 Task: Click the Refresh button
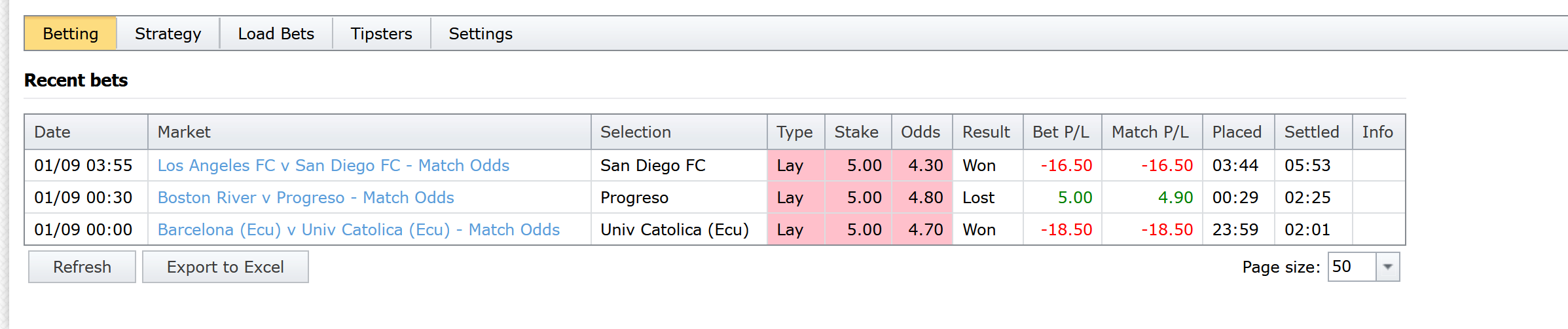(82, 267)
